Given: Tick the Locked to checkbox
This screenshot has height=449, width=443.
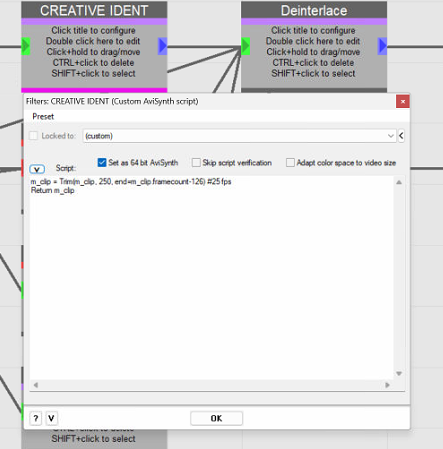Looking at the screenshot, I should [x=33, y=136].
